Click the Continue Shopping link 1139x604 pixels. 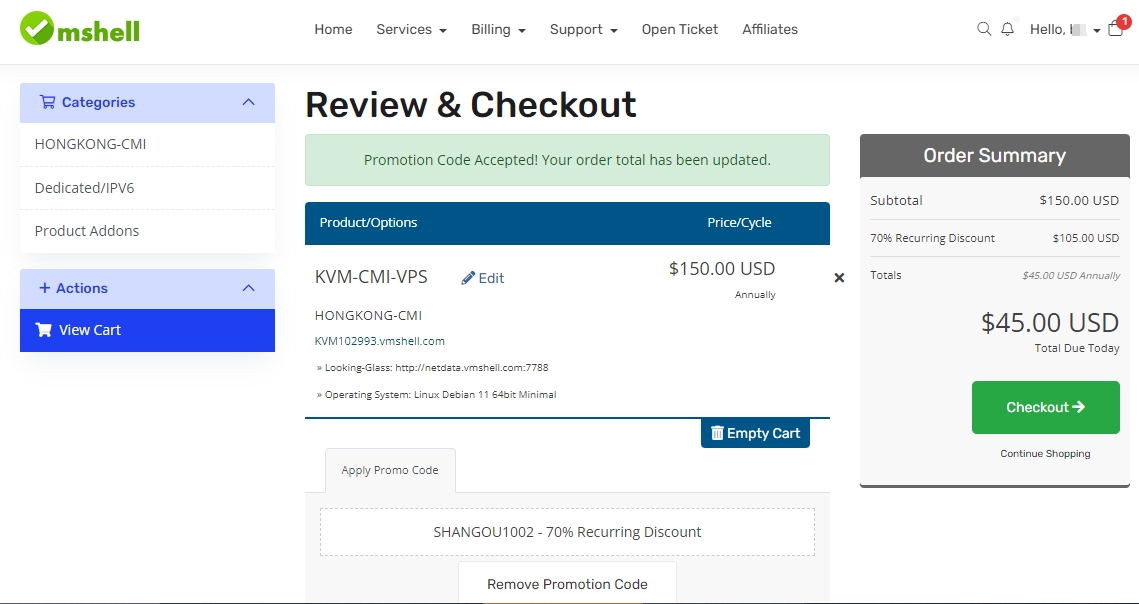[1045, 454]
